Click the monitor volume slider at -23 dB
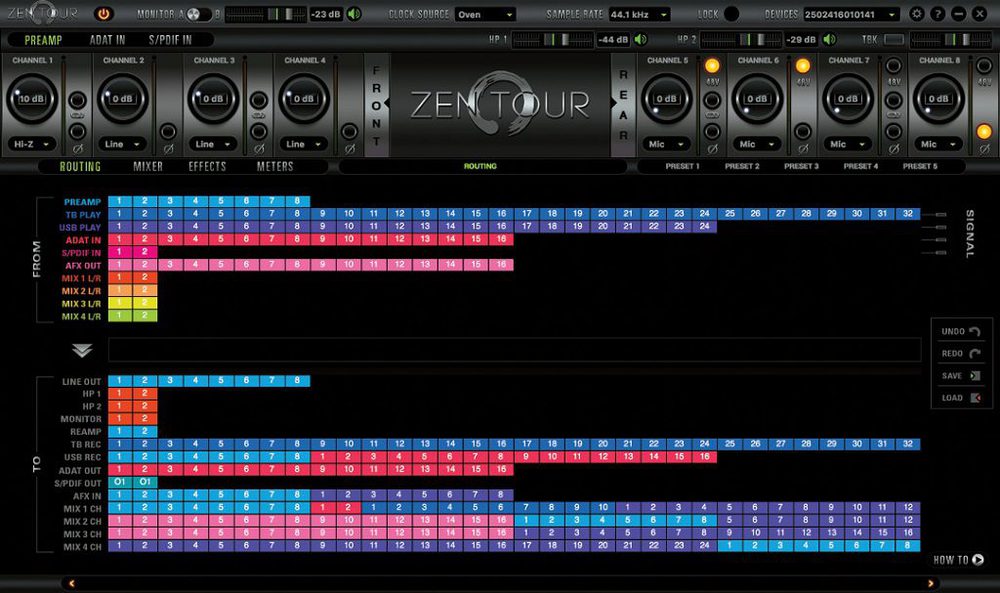Image resolution: width=1000 pixels, height=593 pixels. pyautogui.click(x=267, y=14)
